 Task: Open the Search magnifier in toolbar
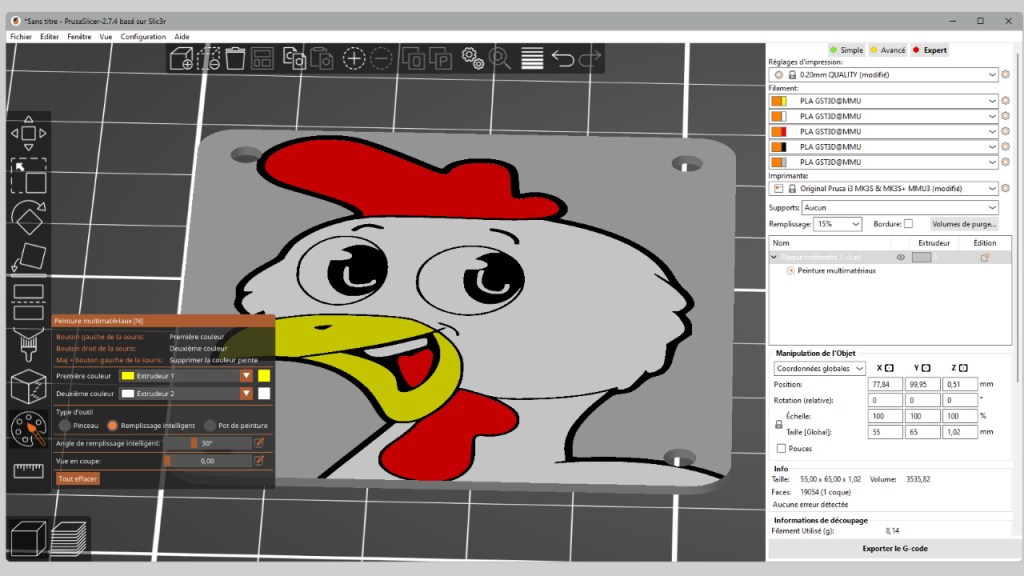(x=500, y=59)
